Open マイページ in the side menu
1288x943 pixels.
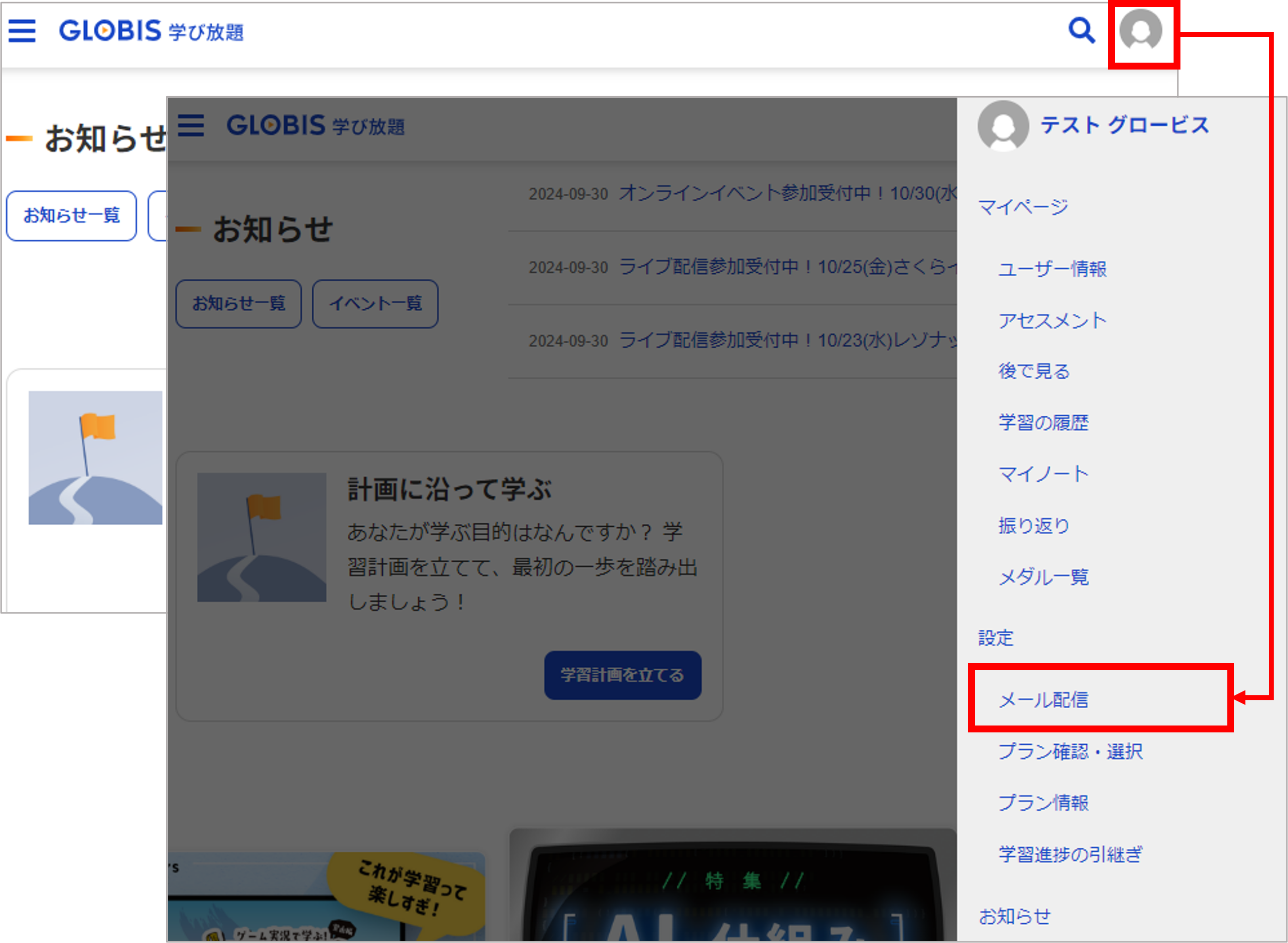[x=1023, y=207]
